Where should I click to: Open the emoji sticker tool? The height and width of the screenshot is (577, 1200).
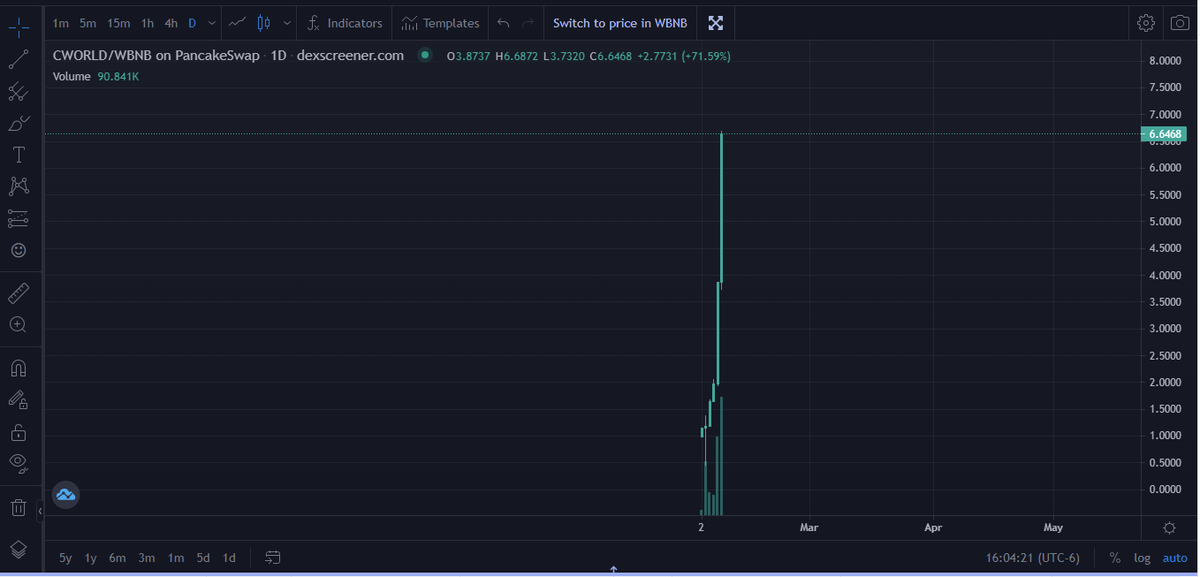point(18,250)
